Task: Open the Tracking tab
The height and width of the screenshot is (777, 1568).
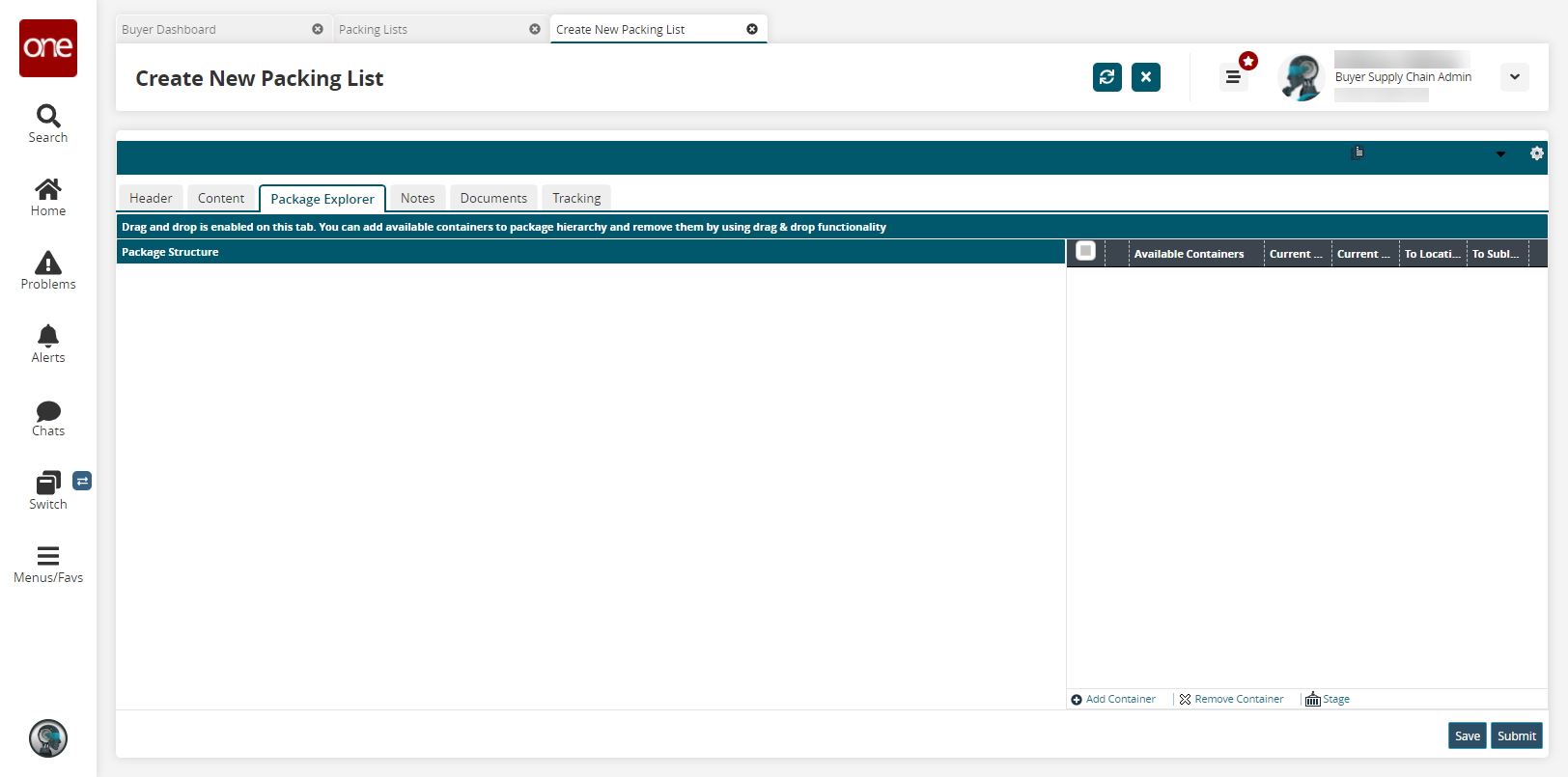Action: coord(576,198)
